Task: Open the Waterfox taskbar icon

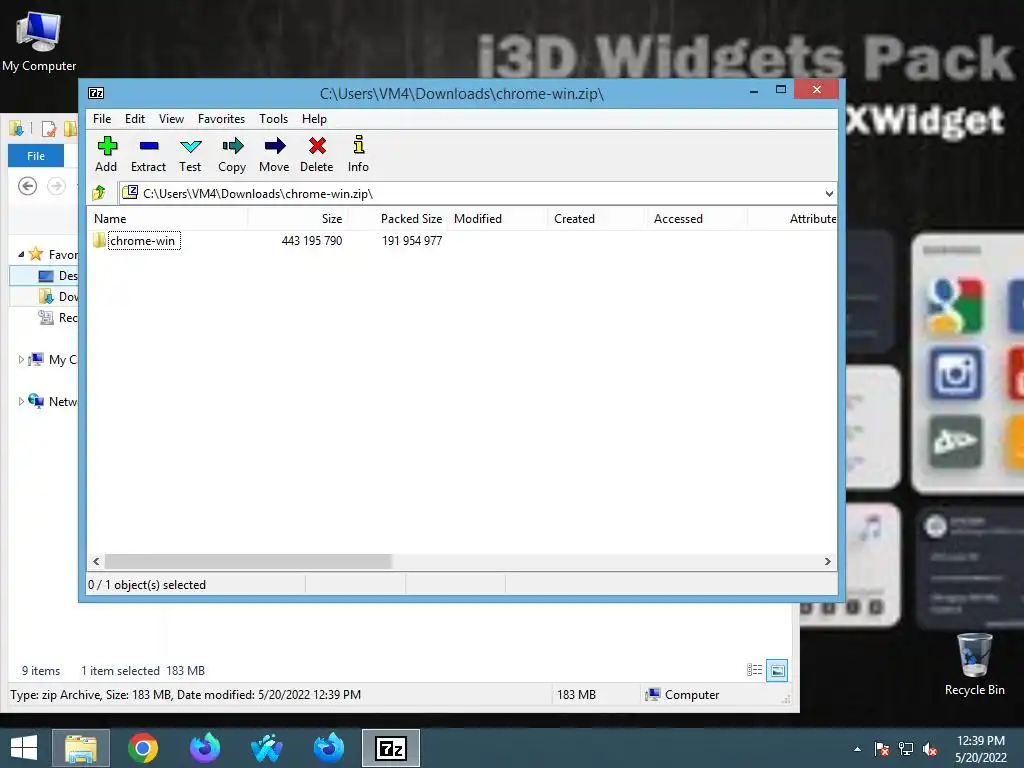Action: click(x=267, y=748)
